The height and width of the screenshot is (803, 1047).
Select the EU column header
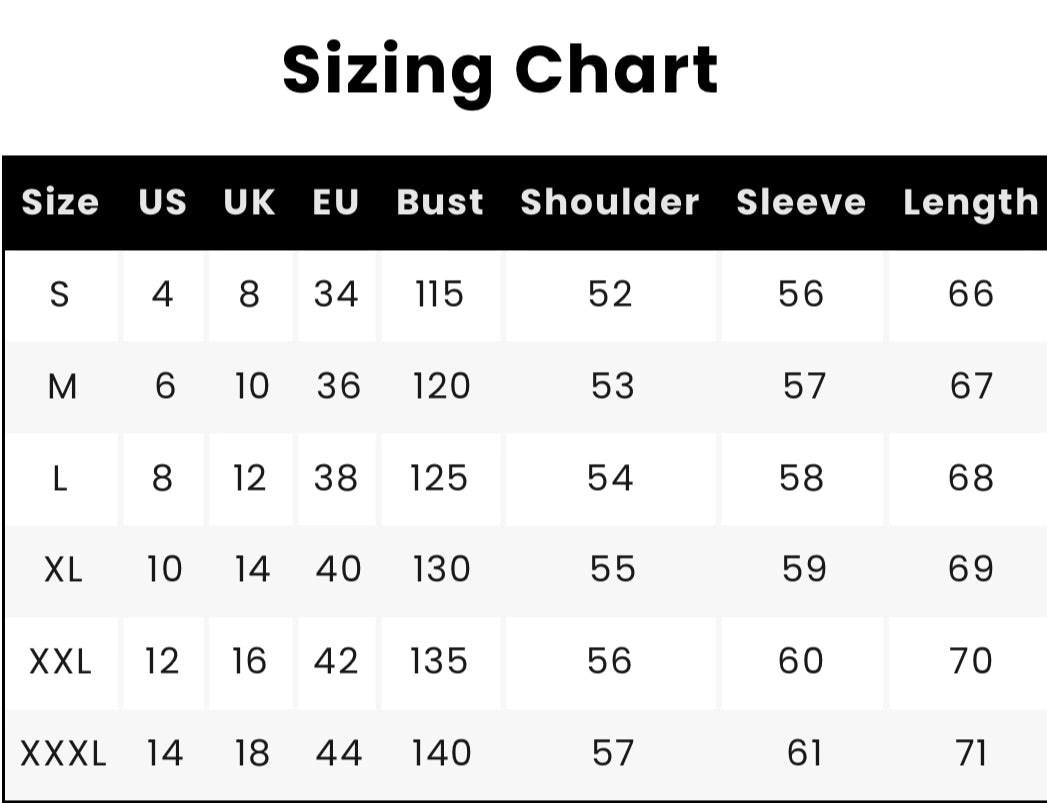336,202
